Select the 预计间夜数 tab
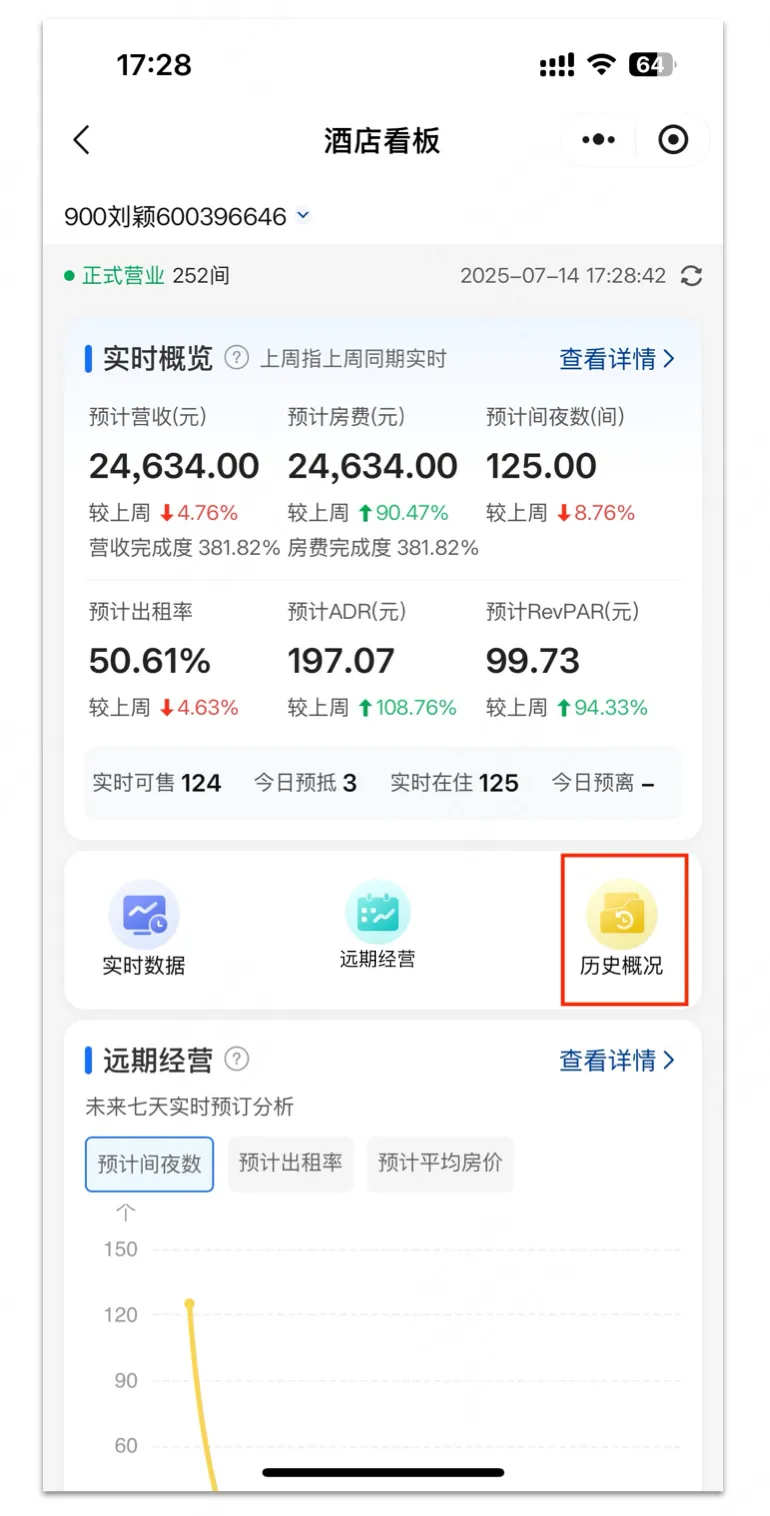Screen dimensions: 770x1516 [149, 1164]
